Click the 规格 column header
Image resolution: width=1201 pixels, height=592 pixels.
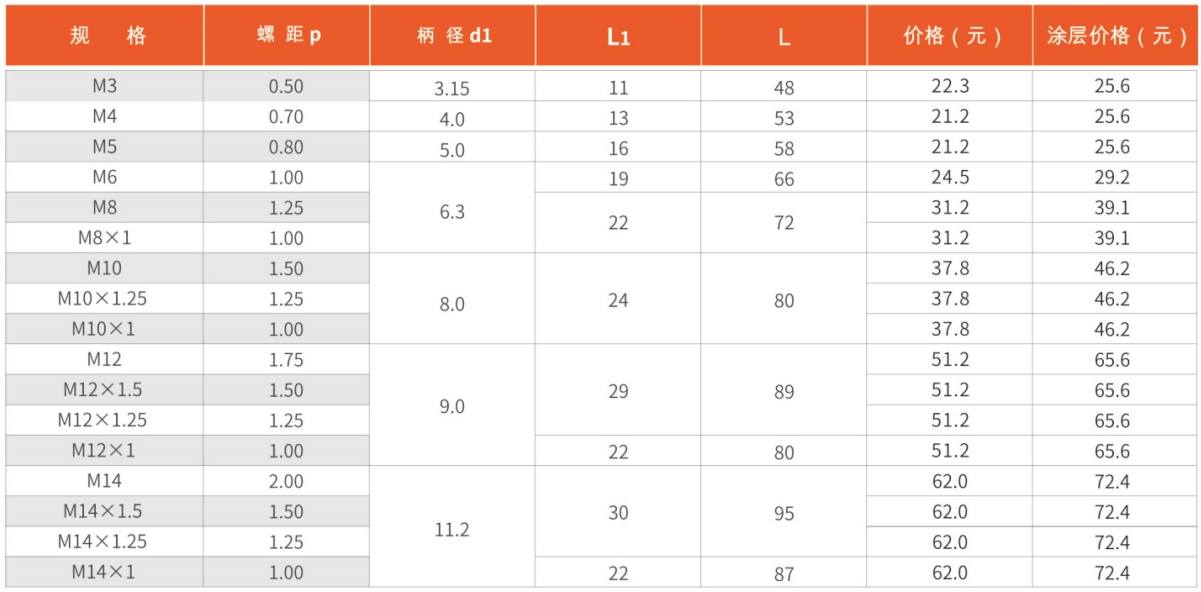[105, 36]
